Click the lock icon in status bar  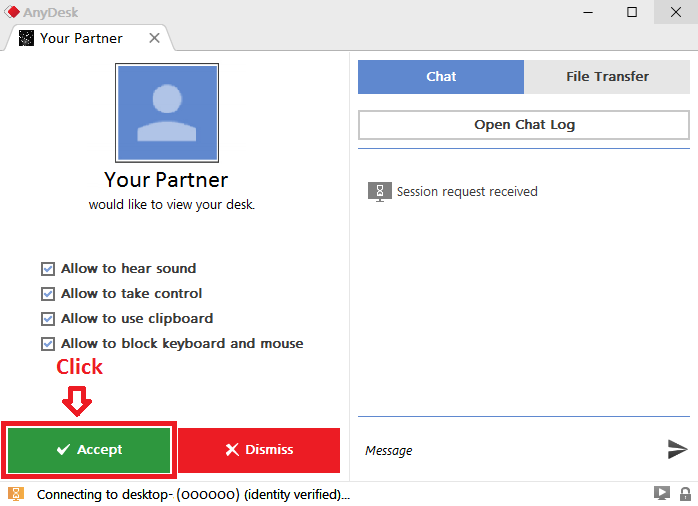(x=685, y=494)
